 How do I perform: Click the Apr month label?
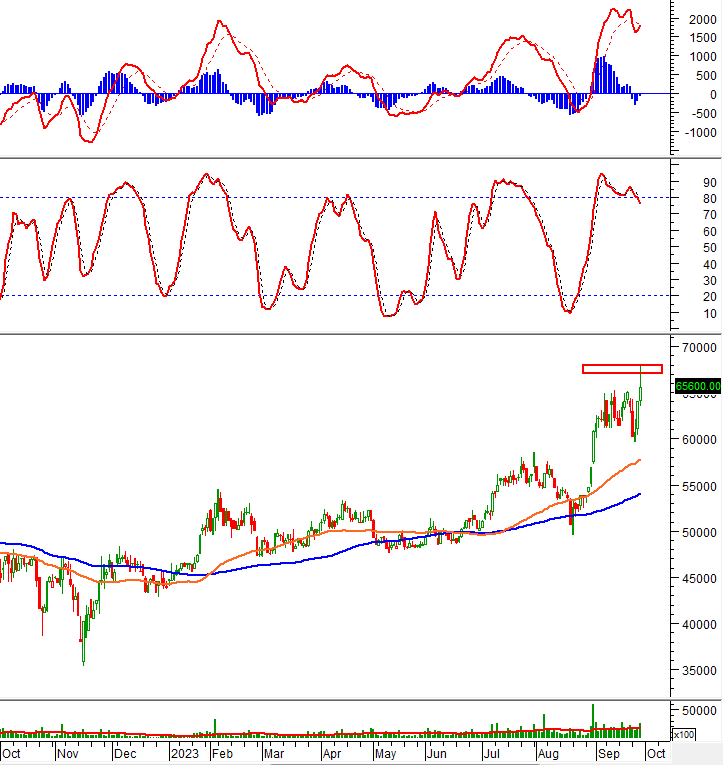[332, 754]
